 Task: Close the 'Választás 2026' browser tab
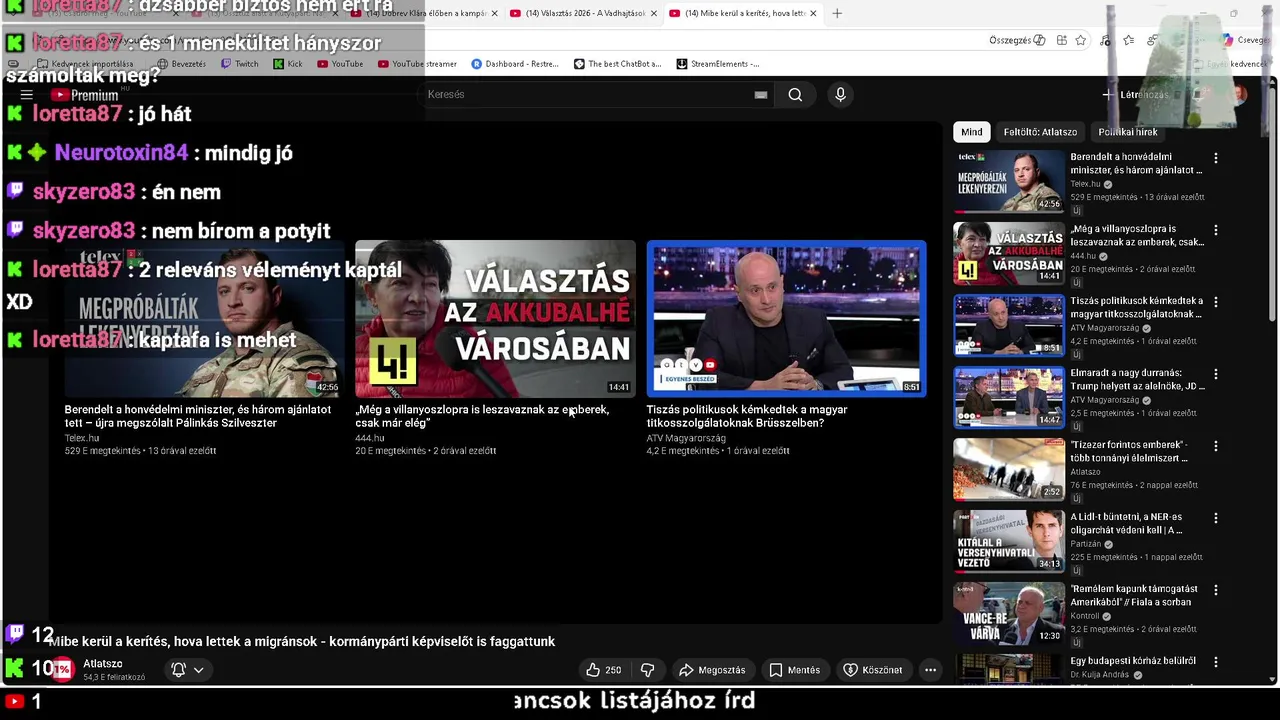coord(654,13)
